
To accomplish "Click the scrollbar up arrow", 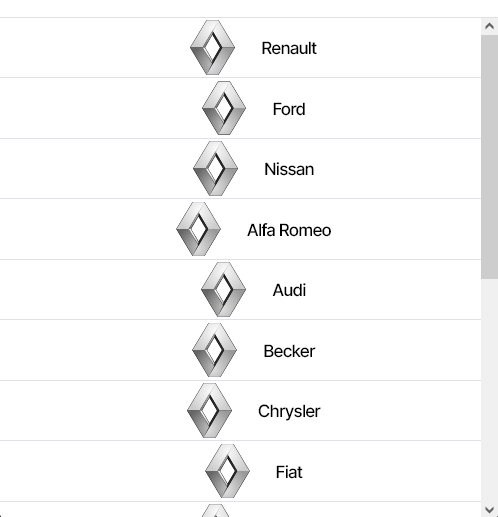I will click(x=489, y=26).
